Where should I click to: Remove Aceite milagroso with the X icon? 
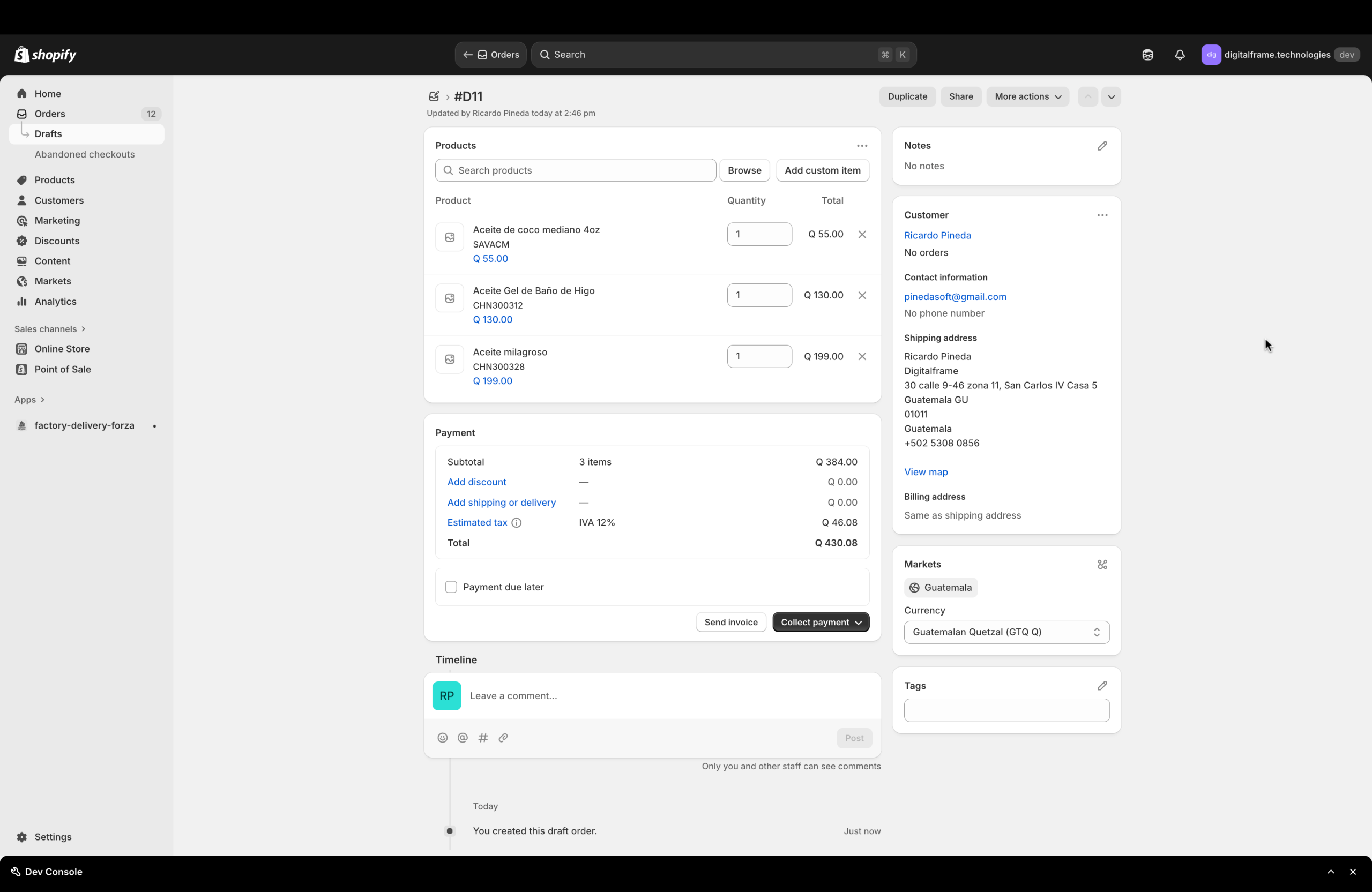pos(862,356)
